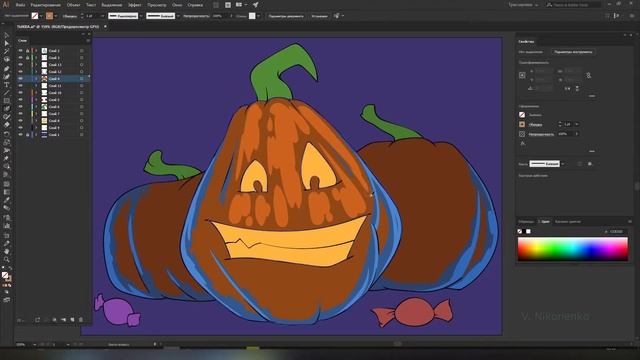Image resolution: width=640 pixels, height=360 pixels.
Task: Click the Установки button
Action: (x=320, y=16)
